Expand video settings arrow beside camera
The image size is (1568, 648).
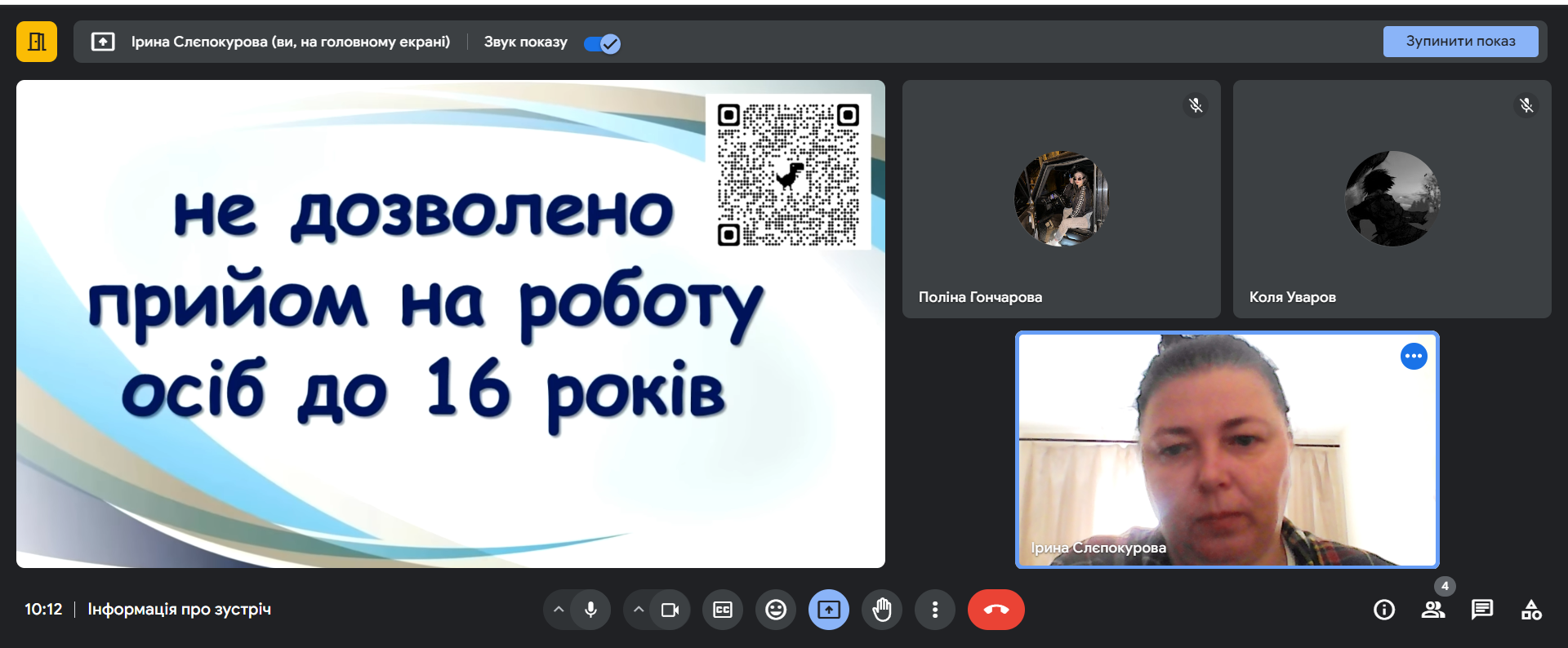click(639, 610)
